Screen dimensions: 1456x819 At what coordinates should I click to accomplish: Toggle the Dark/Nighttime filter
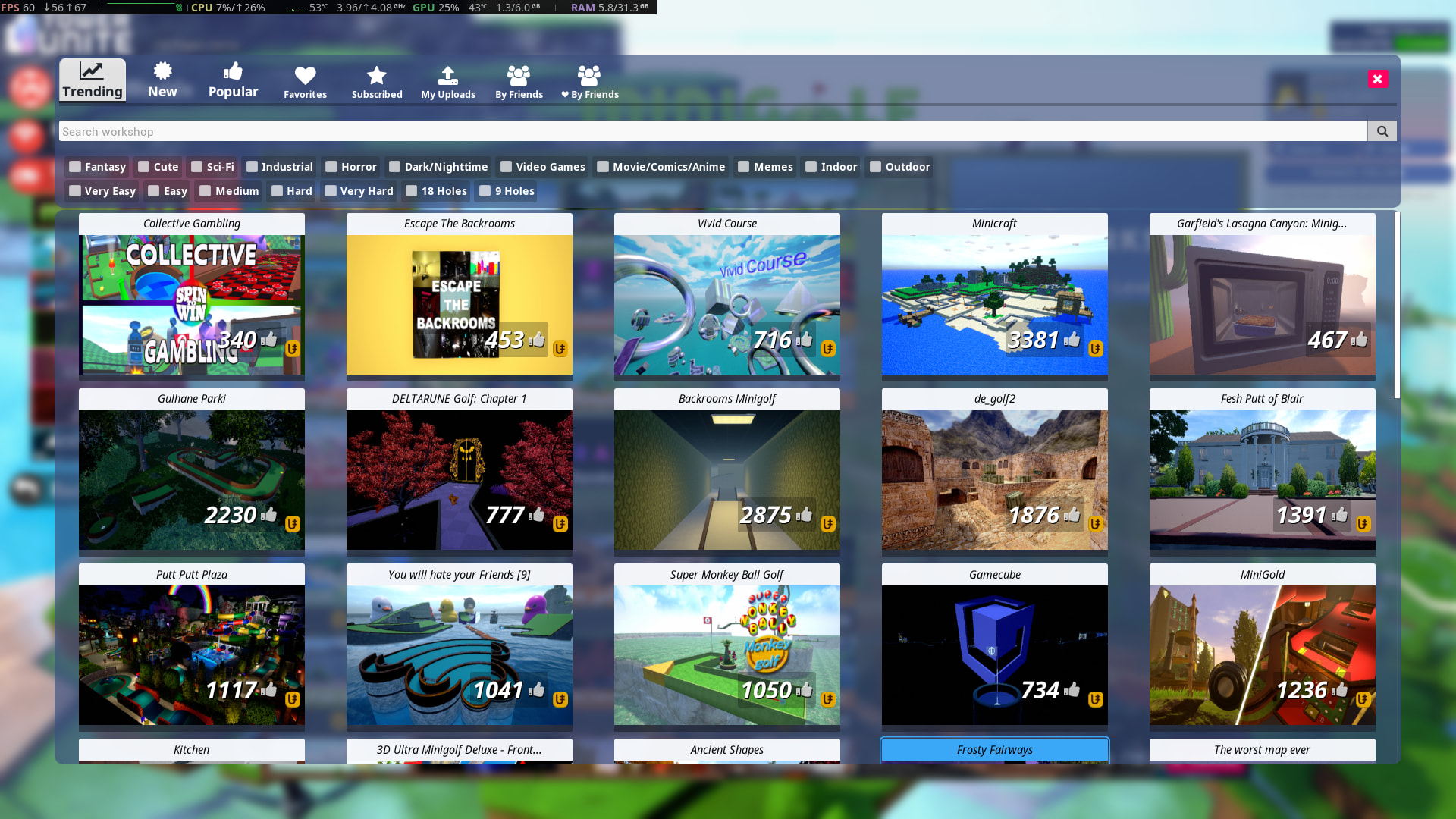(x=394, y=167)
